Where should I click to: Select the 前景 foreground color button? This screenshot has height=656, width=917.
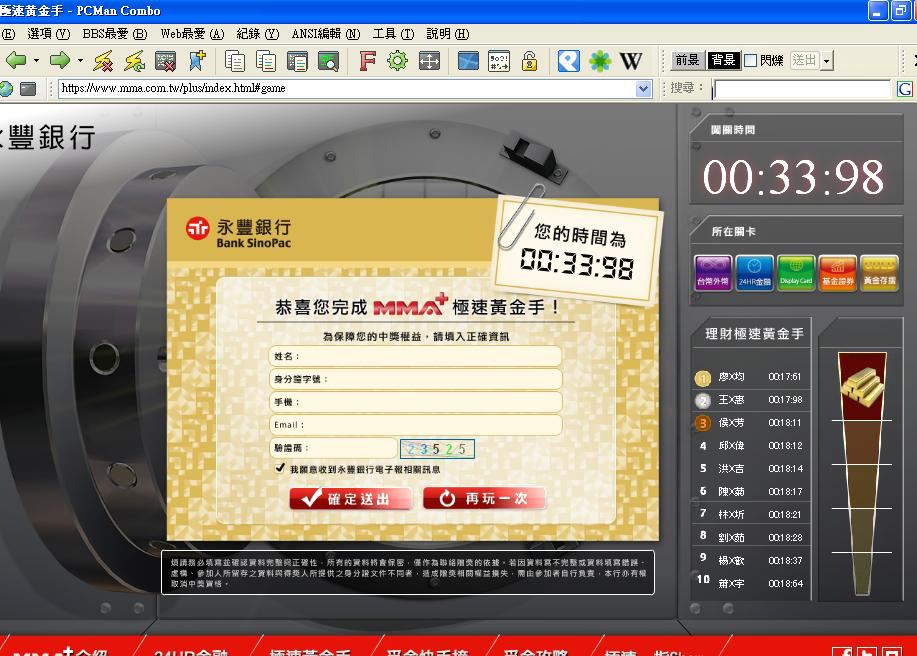[x=688, y=60]
